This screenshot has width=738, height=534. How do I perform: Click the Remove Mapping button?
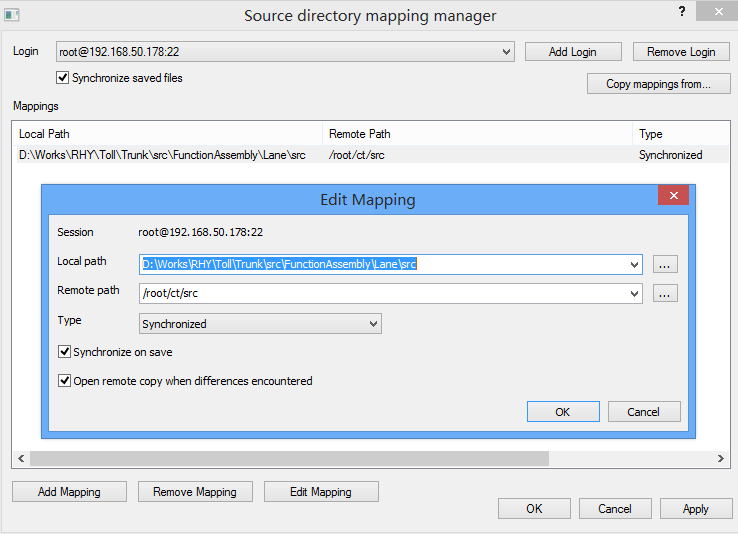click(x=195, y=492)
